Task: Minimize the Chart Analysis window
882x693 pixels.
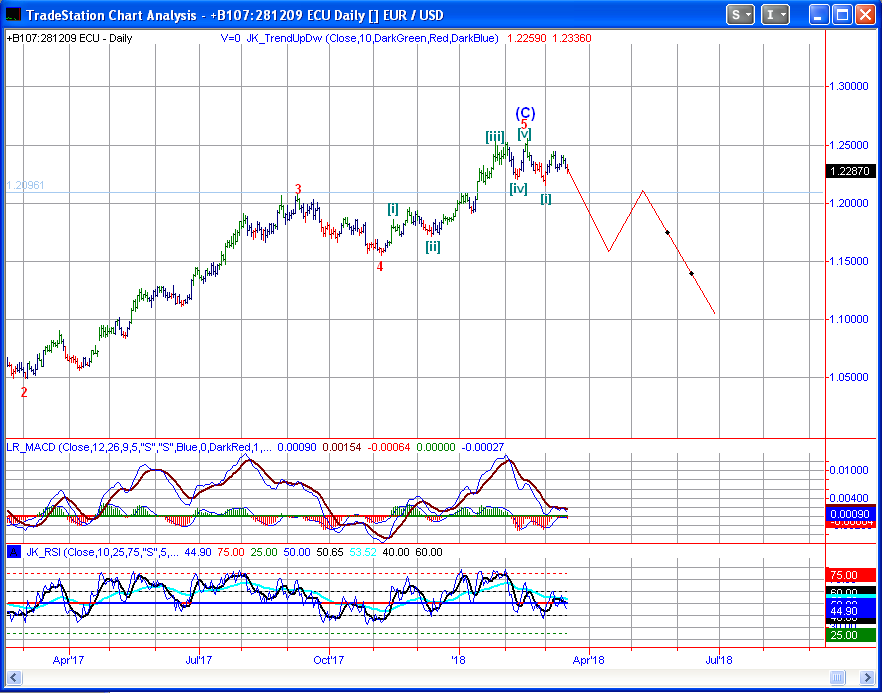Action: 821,15
